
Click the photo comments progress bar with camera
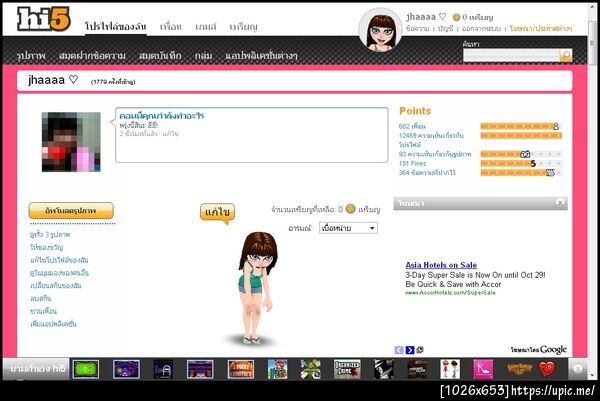[x=521, y=154]
